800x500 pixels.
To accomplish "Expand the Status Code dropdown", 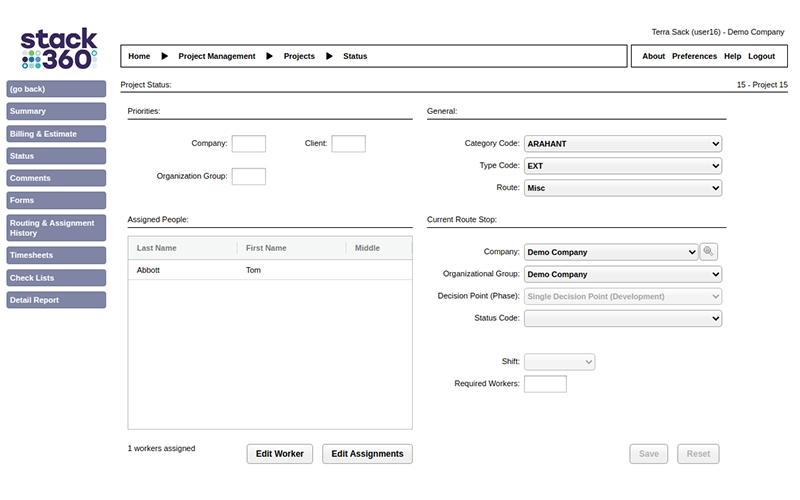I will pos(622,318).
